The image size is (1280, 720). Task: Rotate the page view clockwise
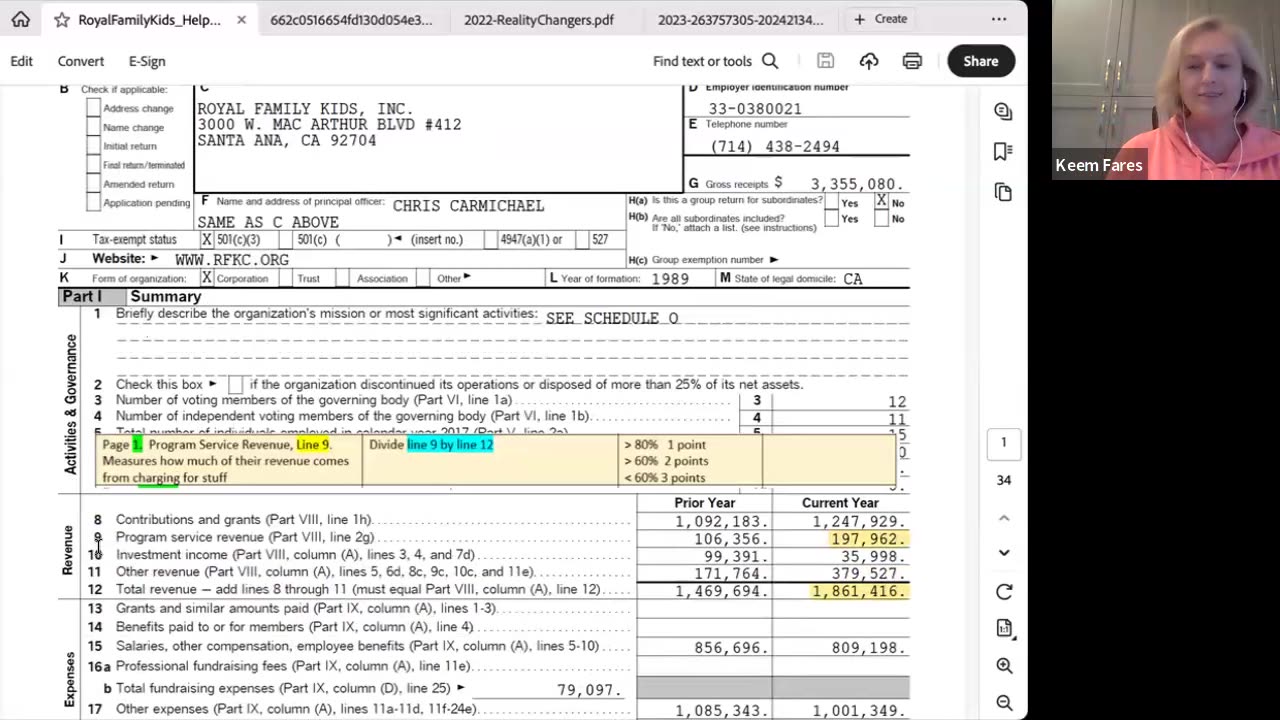pos(1004,591)
